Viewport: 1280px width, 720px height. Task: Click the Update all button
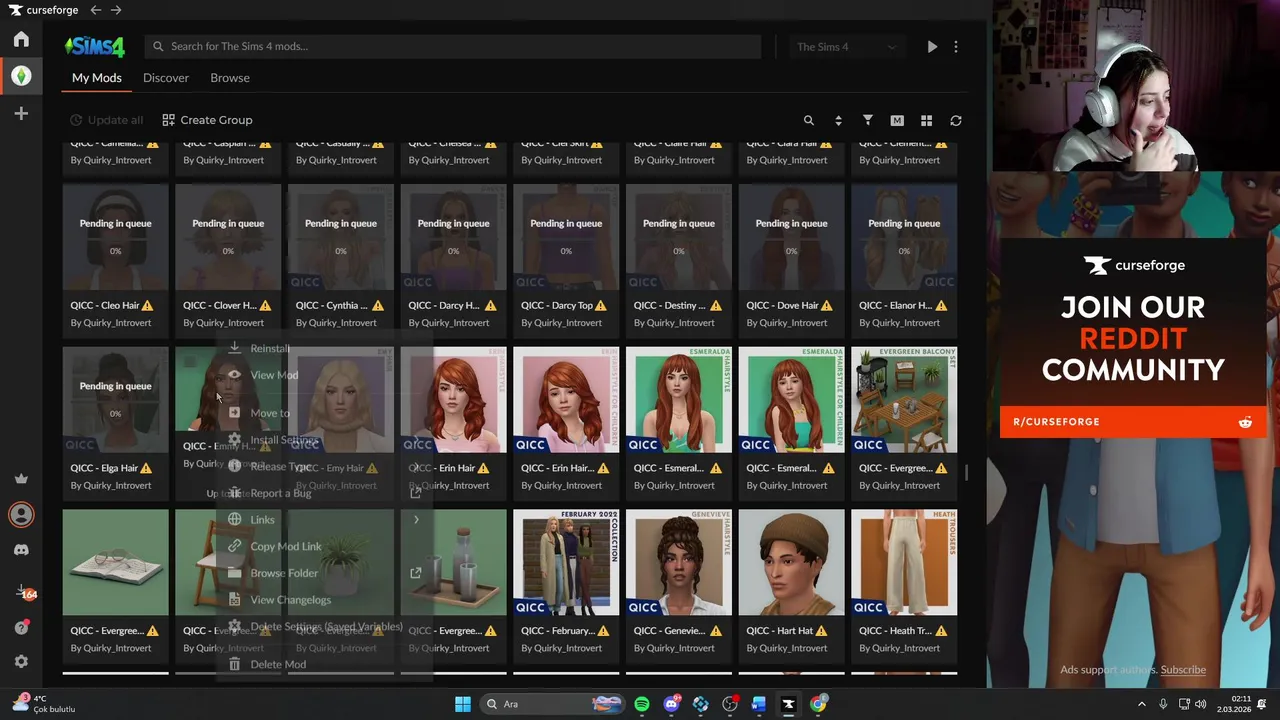pos(106,120)
